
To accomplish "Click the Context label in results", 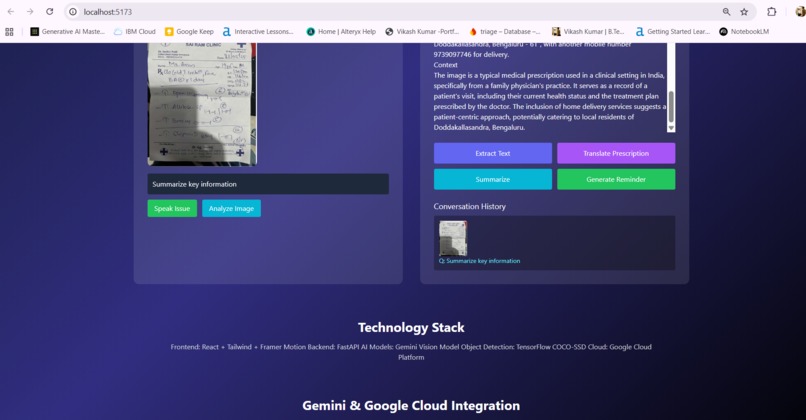I will (445, 65).
